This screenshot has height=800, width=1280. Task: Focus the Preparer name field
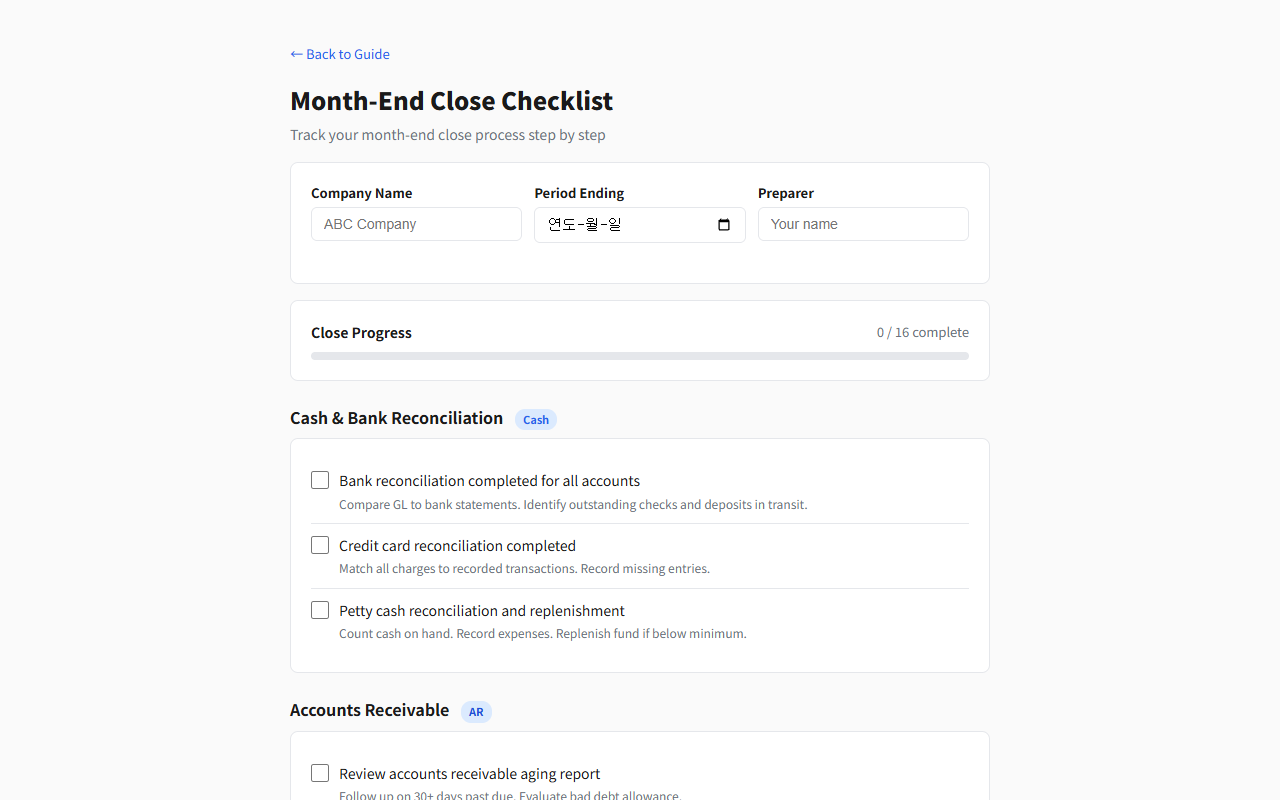[863, 224]
